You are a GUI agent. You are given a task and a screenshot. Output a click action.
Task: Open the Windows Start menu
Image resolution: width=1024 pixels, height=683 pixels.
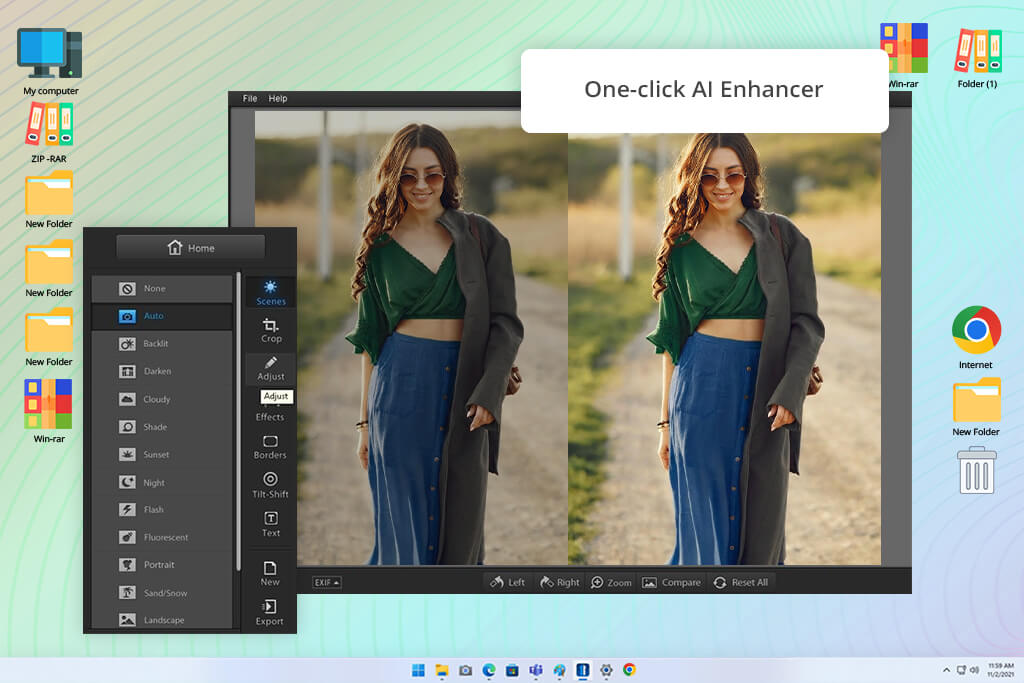point(419,670)
